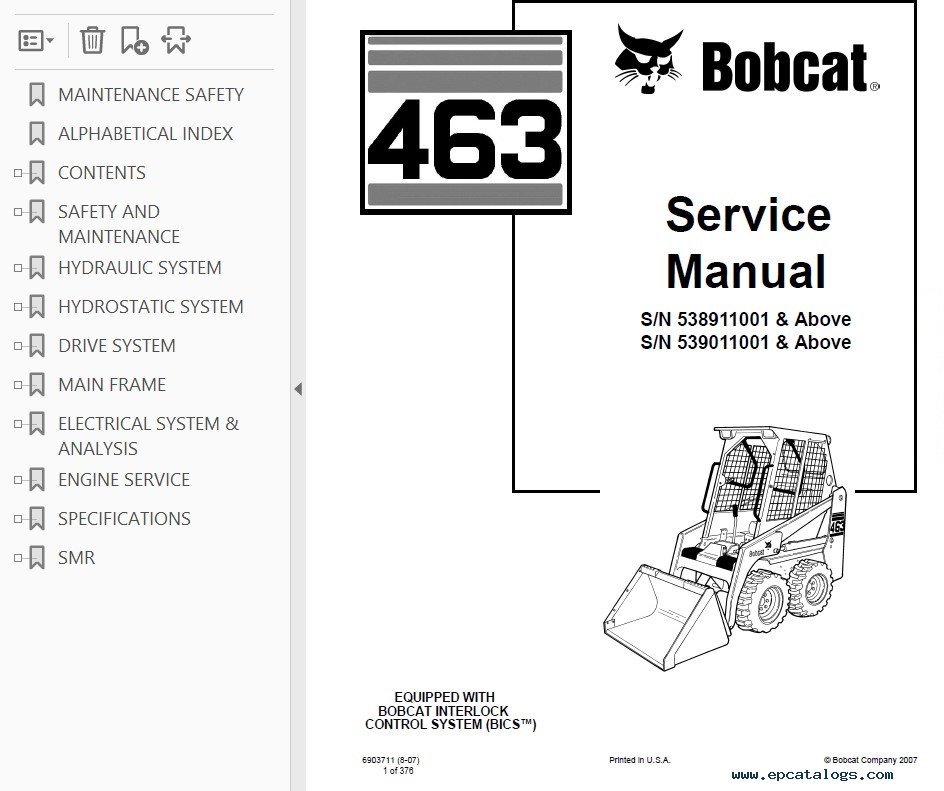Click the 463 model number badge
The image size is (944, 791).
click(x=465, y=122)
